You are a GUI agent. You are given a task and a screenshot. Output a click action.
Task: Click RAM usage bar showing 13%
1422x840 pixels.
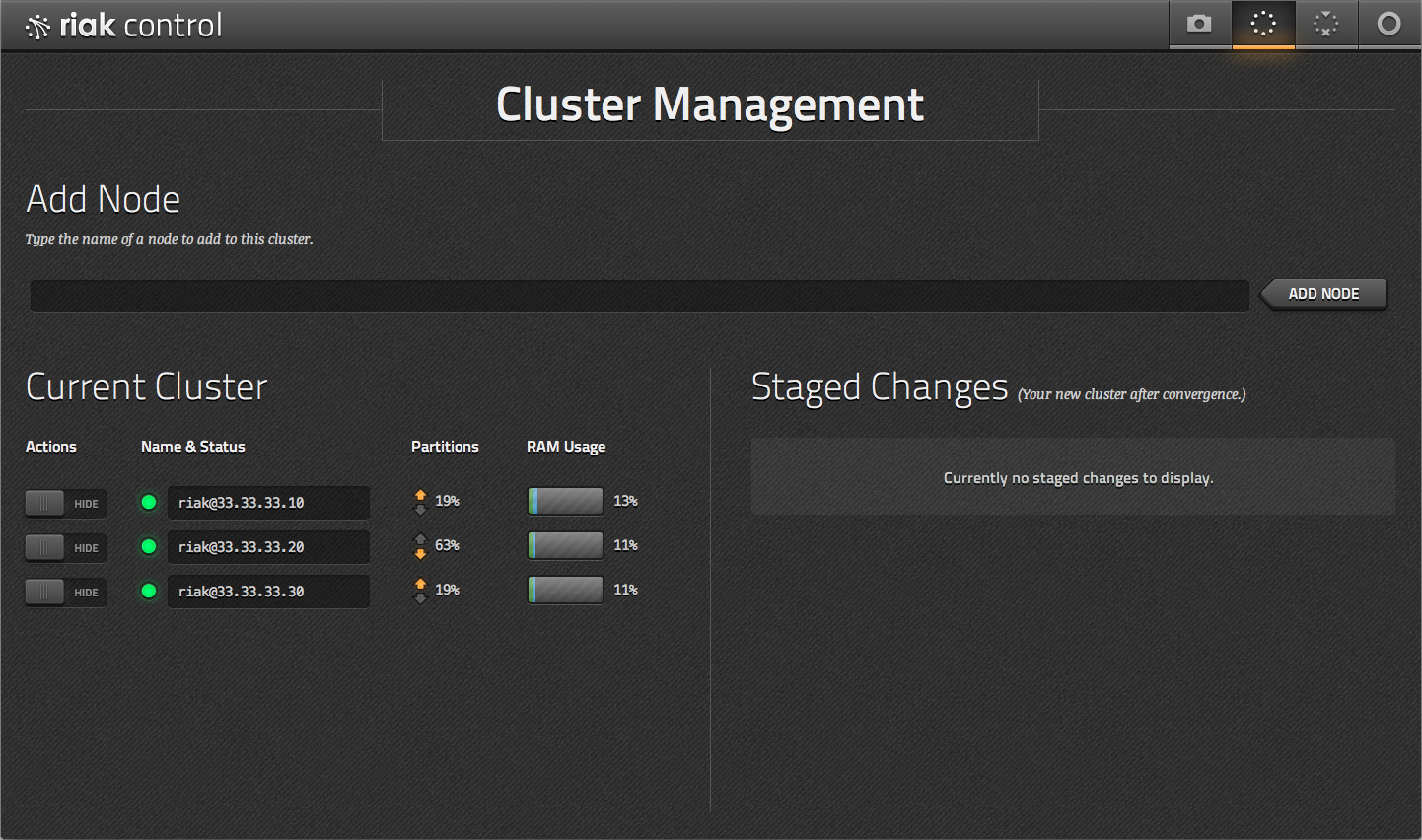pos(565,501)
